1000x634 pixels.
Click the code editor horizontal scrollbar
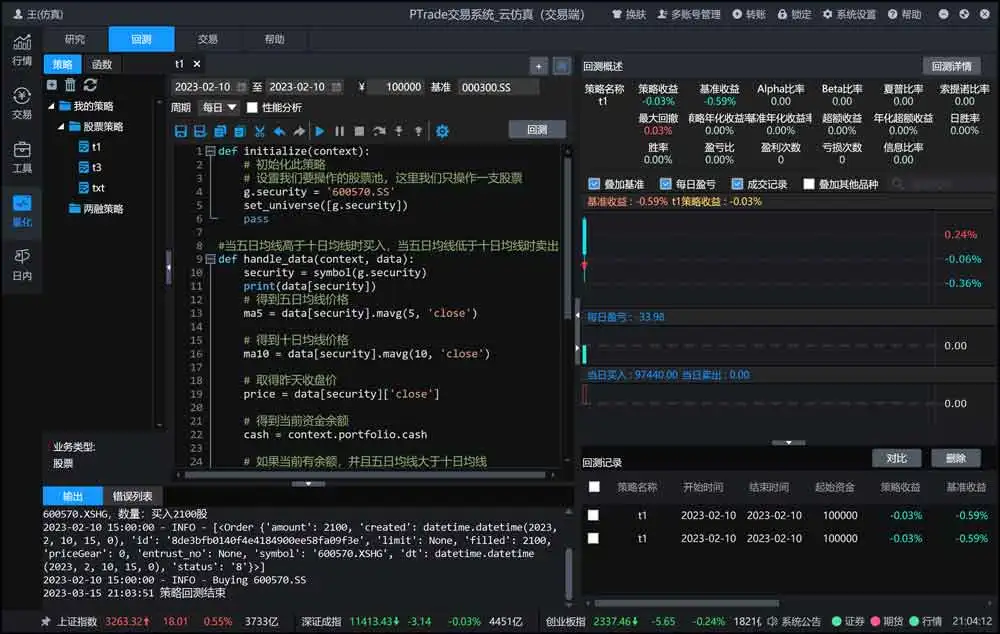(365, 475)
